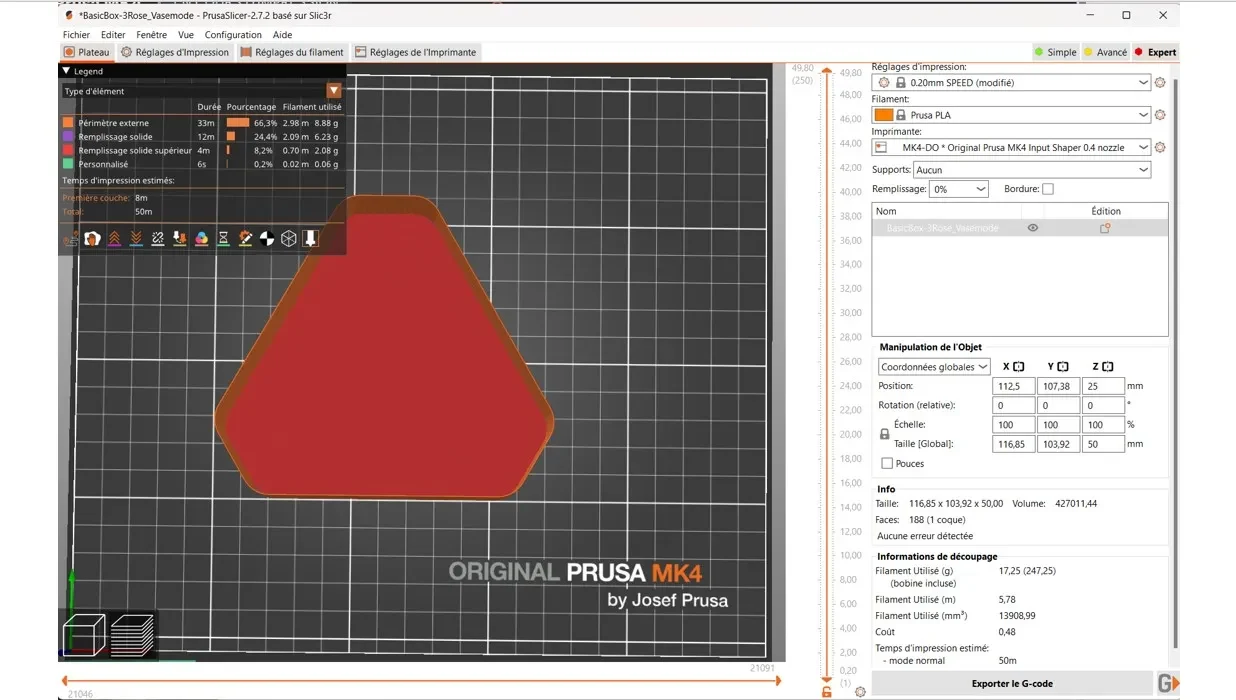The image size is (1236, 700).
Task: Click orange Prusa PLA filament color swatch
Action: pos(884,115)
